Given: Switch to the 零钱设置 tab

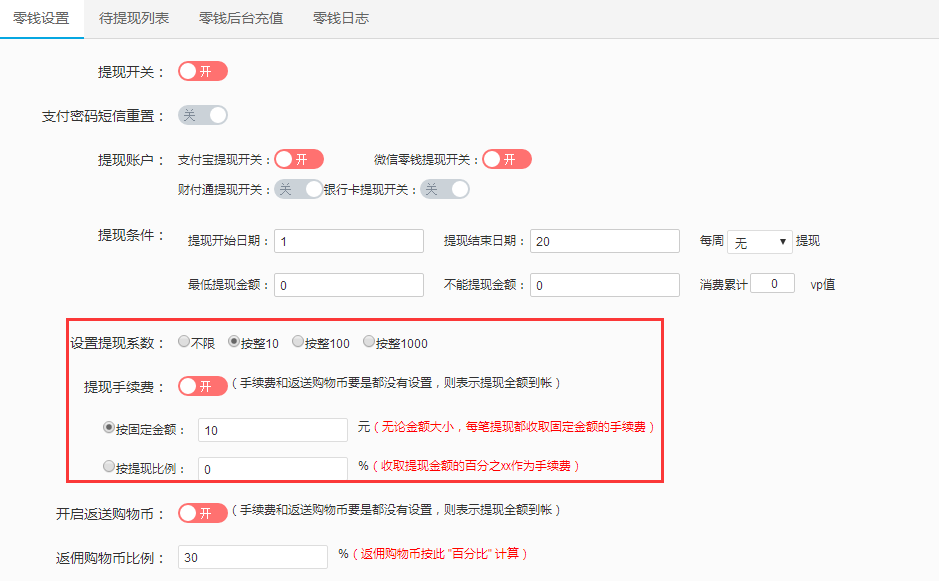Looking at the screenshot, I should pos(41,19).
